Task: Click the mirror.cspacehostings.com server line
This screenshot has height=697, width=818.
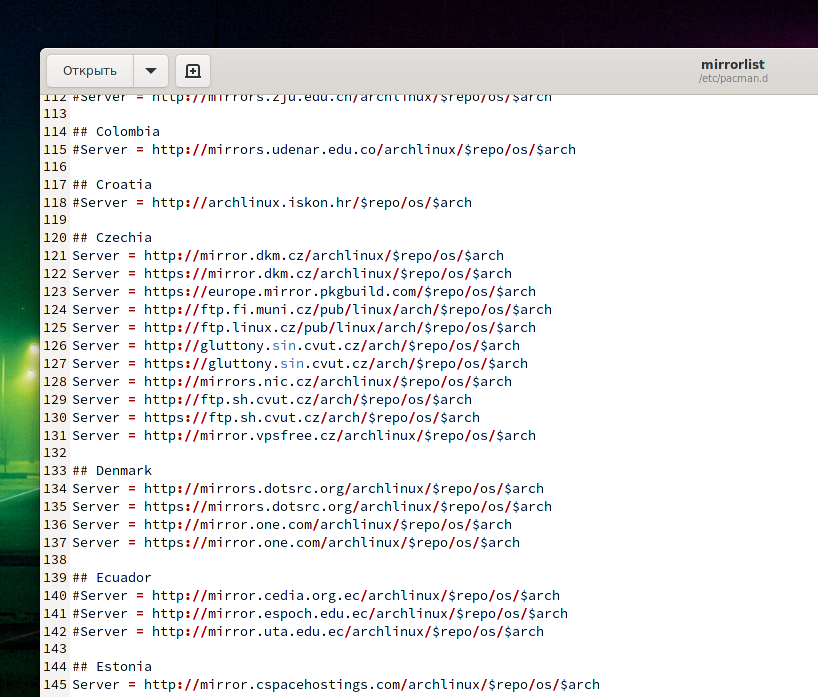Action: point(335,685)
